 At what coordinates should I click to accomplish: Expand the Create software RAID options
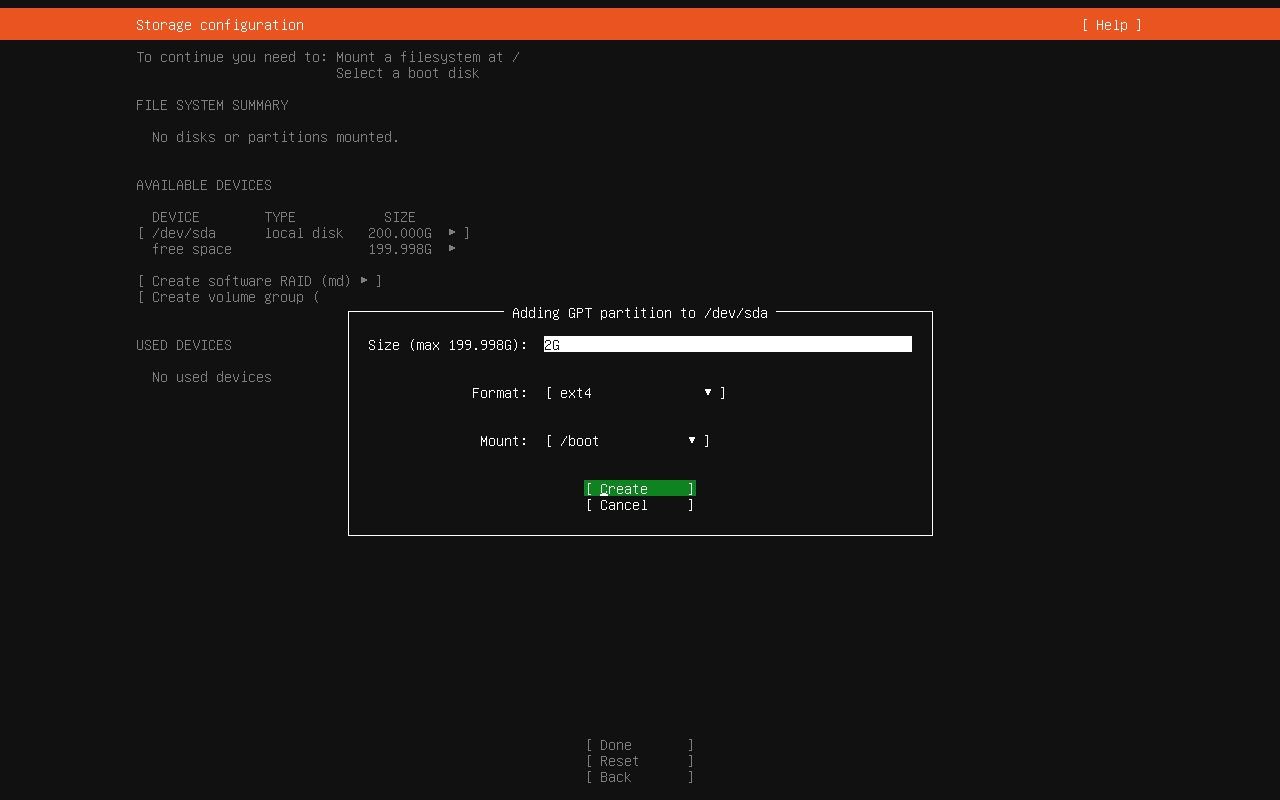[x=364, y=280]
